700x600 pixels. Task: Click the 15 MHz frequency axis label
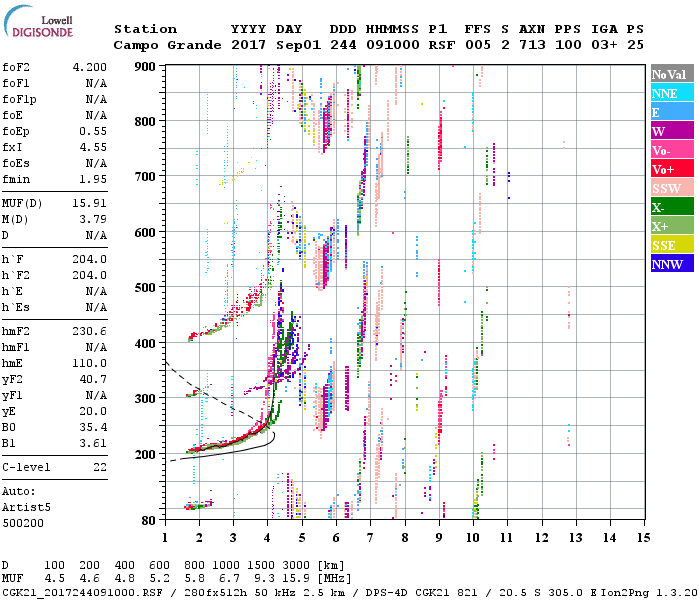pos(643,538)
